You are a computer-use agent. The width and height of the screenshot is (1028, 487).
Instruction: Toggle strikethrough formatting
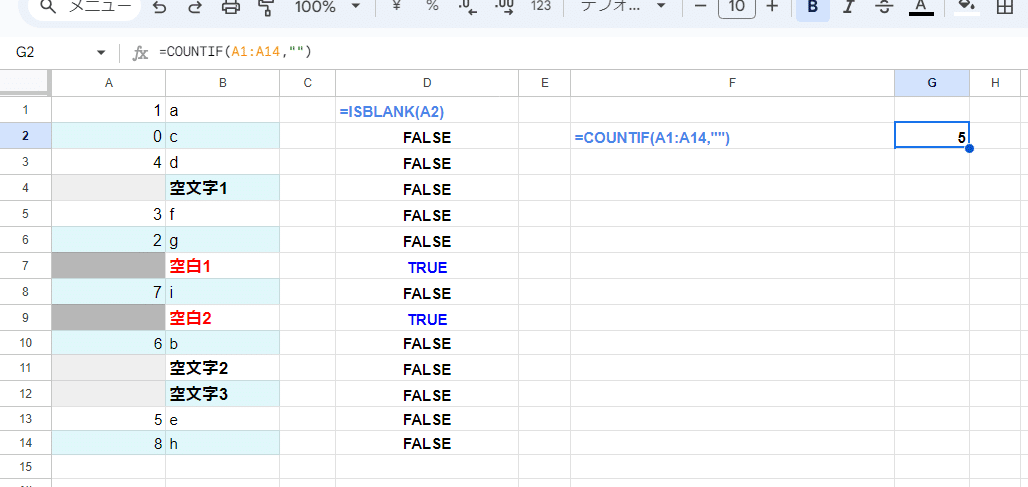(x=885, y=7)
